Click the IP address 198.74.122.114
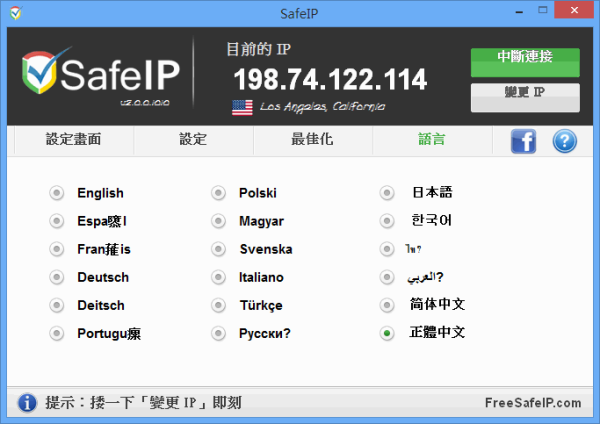This screenshot has width=600, height=424. coord(330,80)
